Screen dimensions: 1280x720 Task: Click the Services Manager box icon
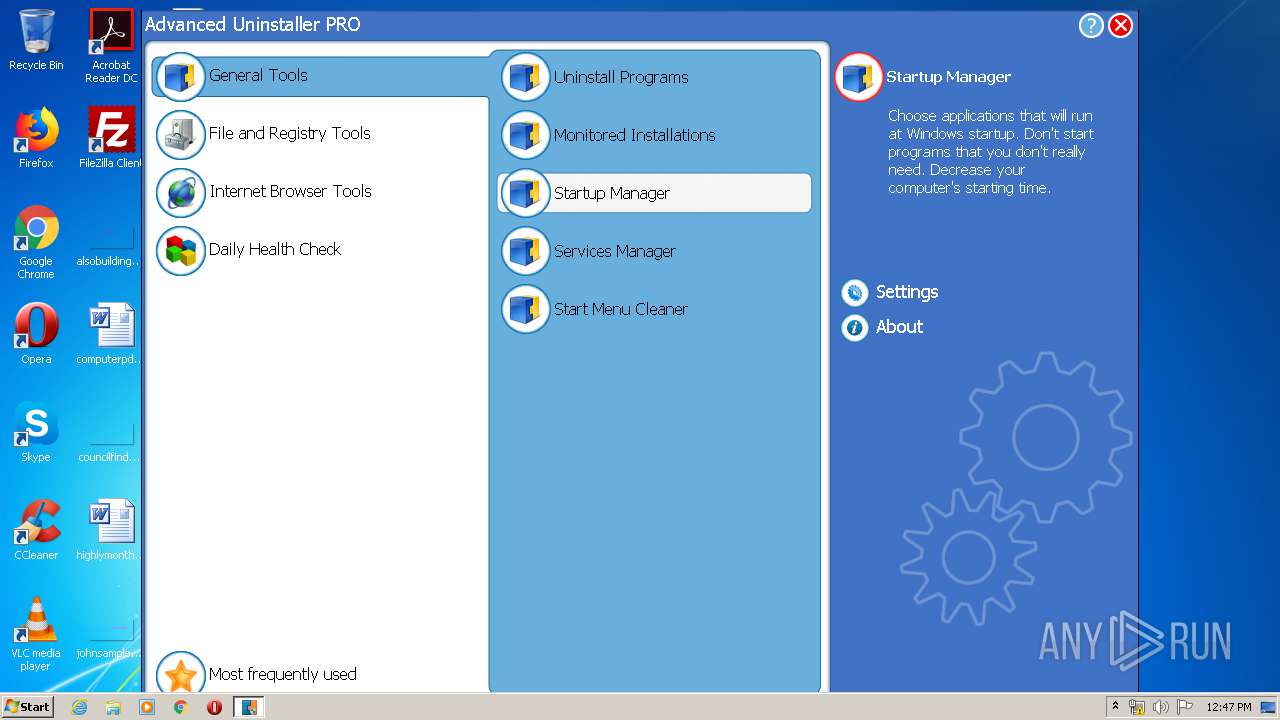point(526,252)
